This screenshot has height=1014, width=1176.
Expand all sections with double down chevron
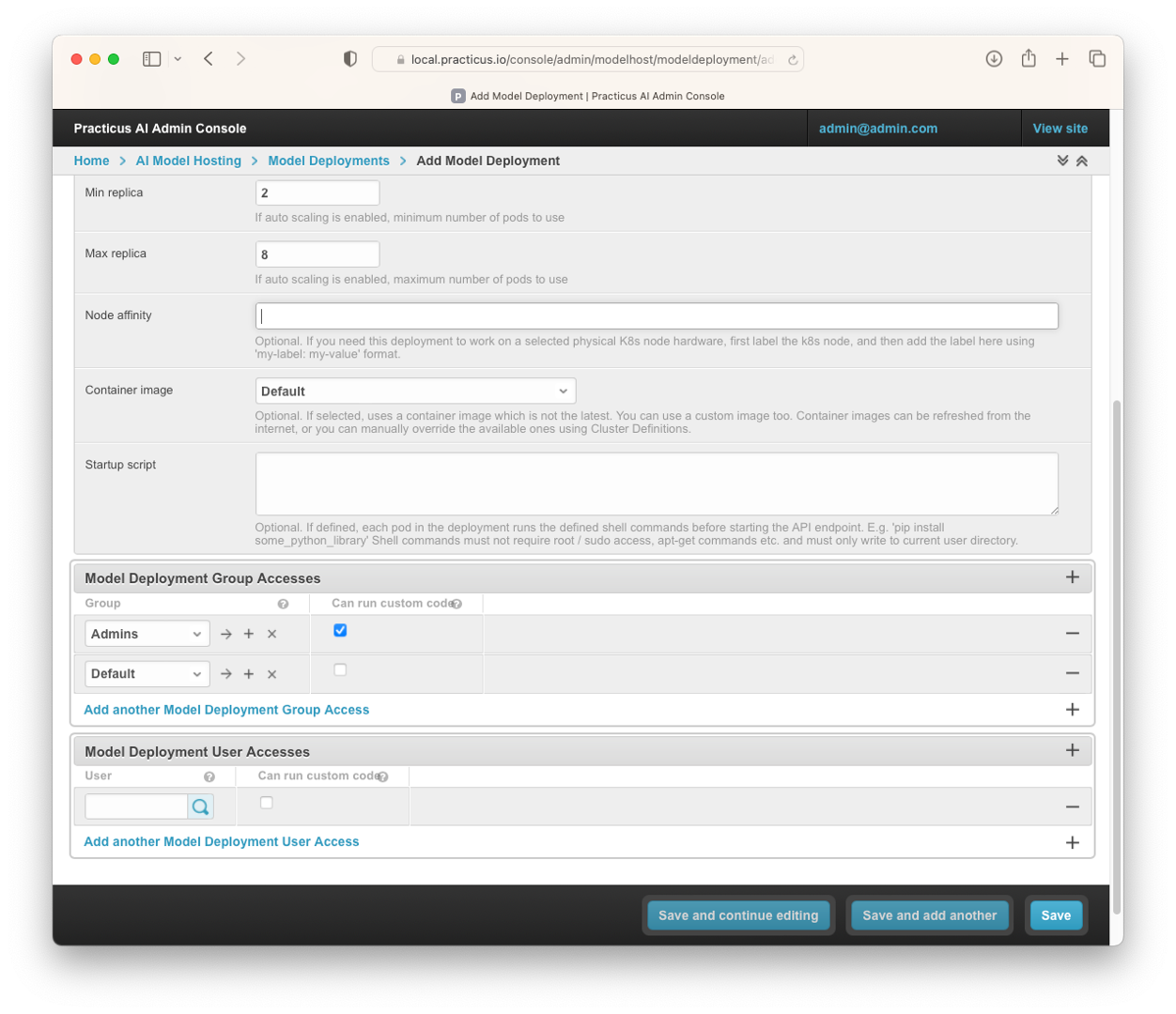pos(1062,161)
